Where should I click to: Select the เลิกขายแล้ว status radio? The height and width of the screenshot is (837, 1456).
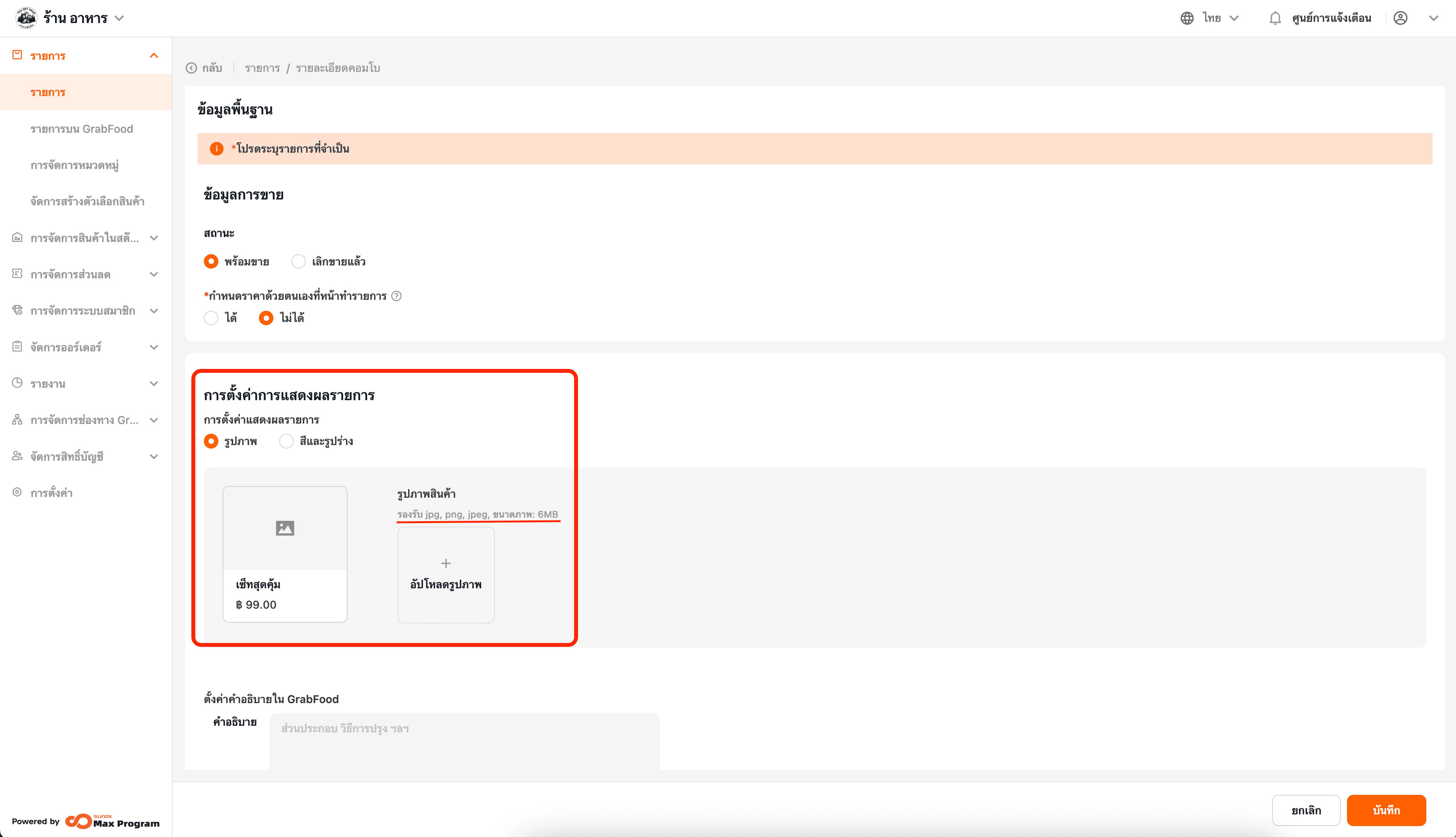click(298, 262)
